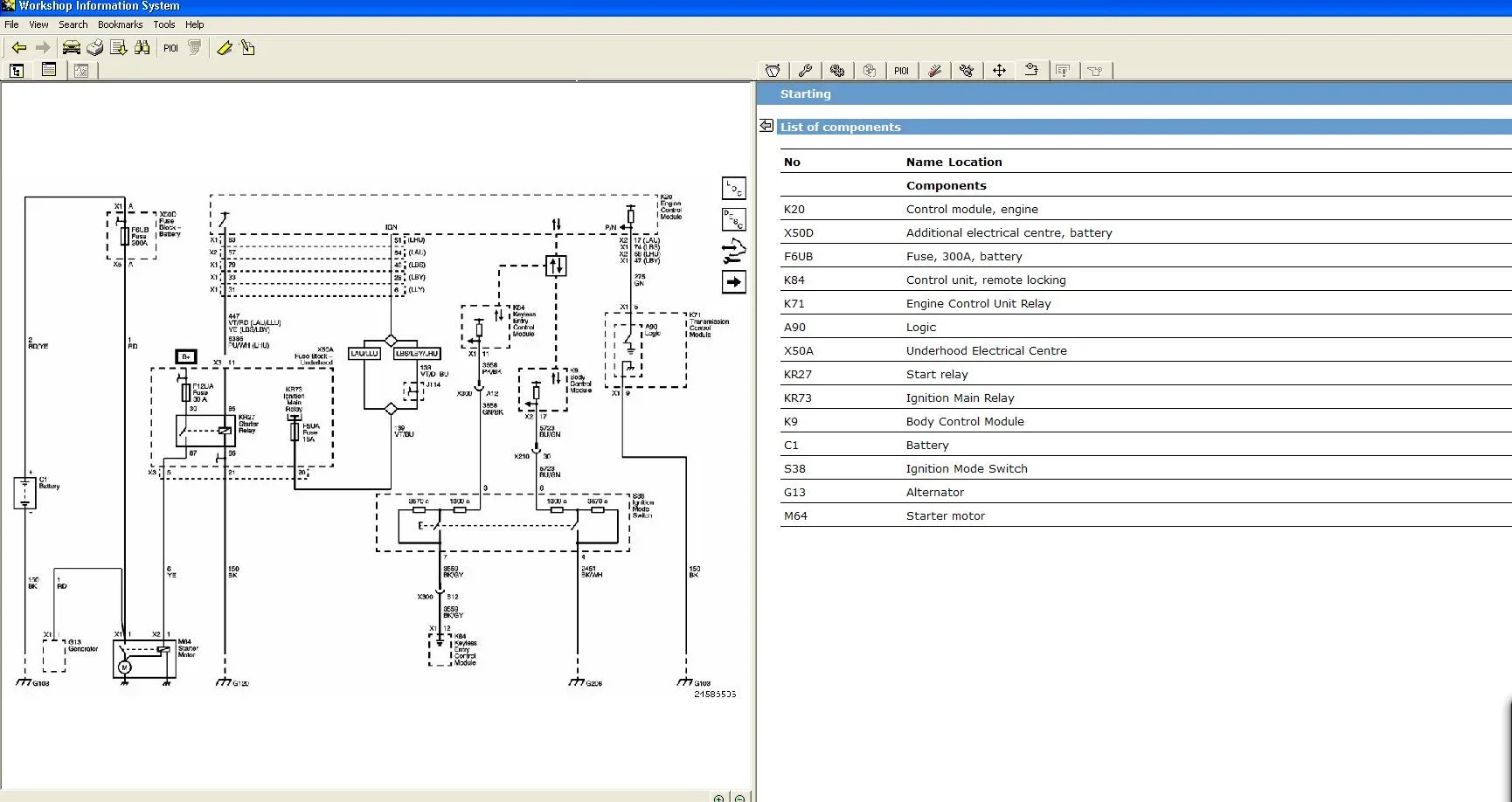Click the greyed list document icon tab
The width and height of the screenshot is (1512, 802).
pos(1064,71)
